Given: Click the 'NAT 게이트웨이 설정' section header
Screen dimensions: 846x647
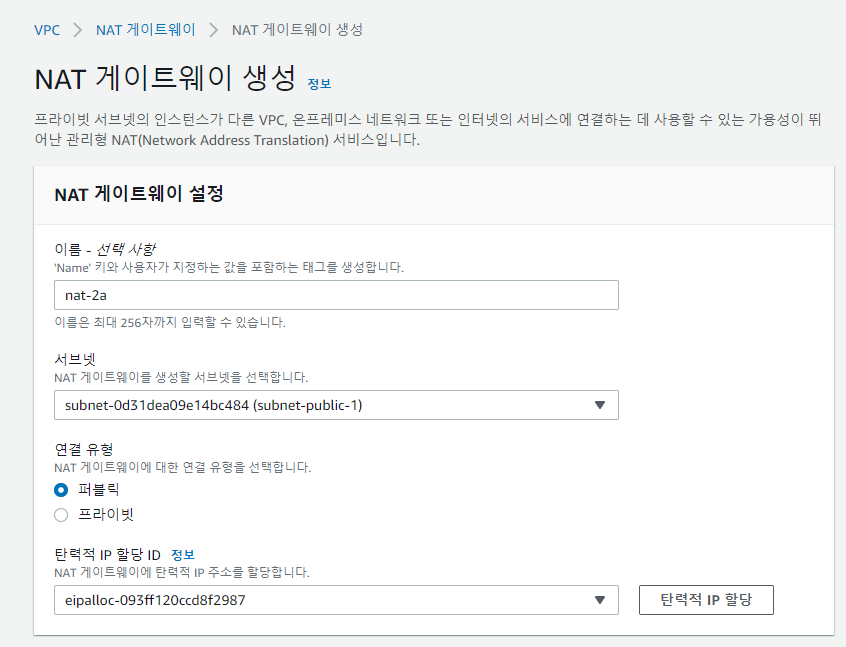Looking at the screenshot, I should pyautogui.click(x=138, y=195).
